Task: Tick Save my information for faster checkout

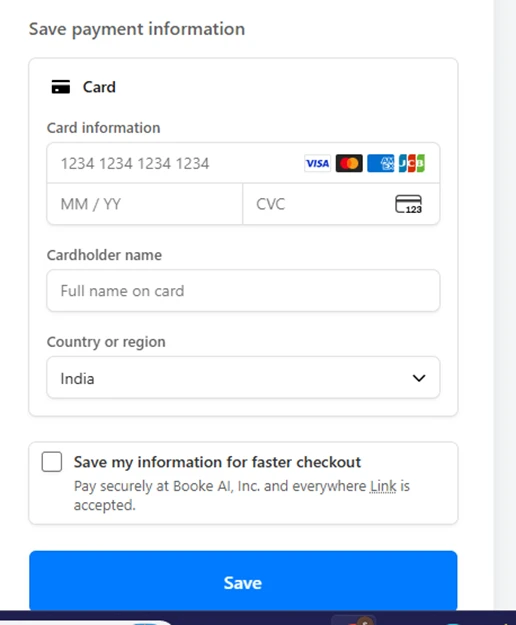Action: [52, 462]
